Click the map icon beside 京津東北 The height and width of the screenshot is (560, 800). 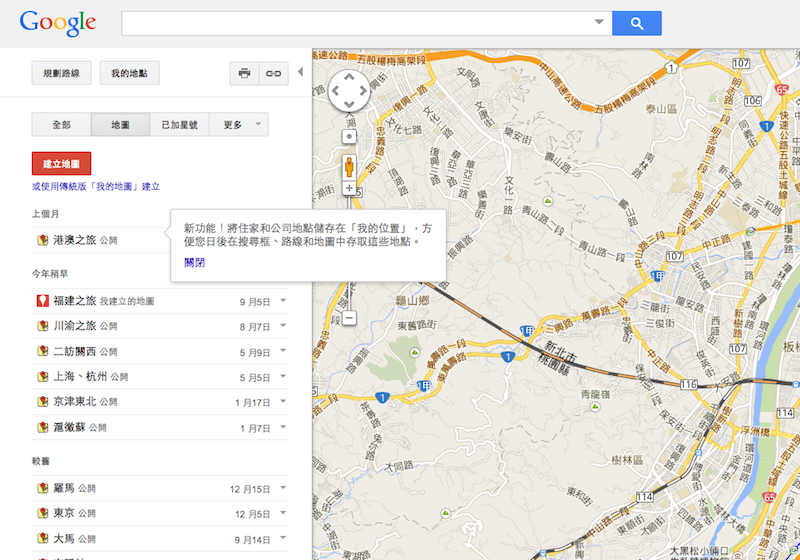43,401
